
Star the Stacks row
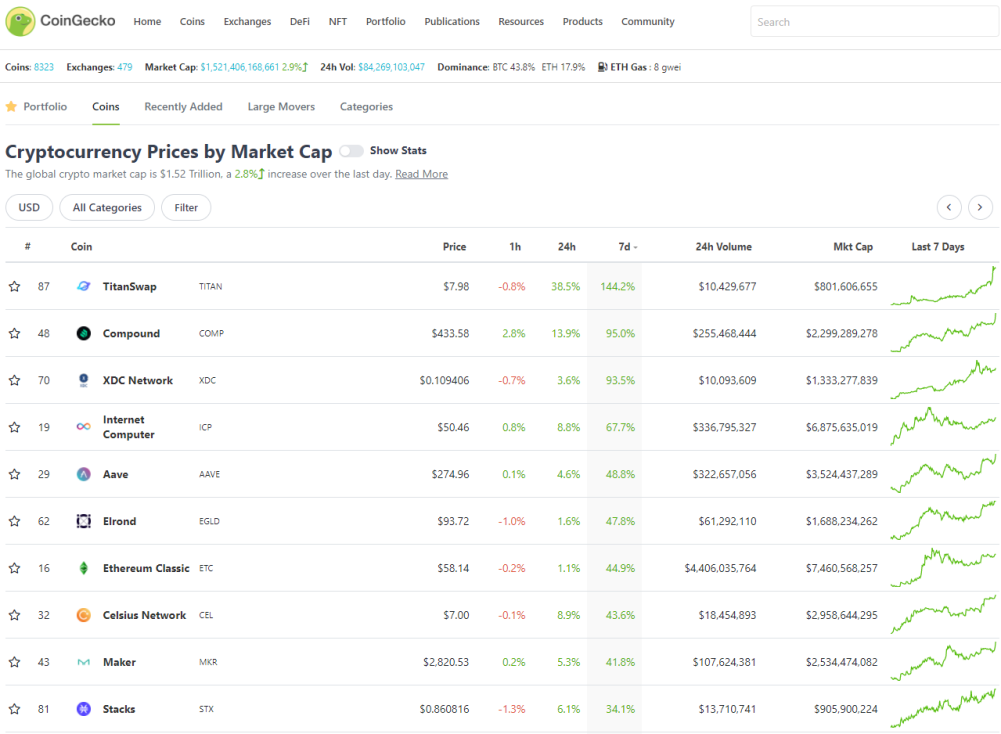point(14,709)
